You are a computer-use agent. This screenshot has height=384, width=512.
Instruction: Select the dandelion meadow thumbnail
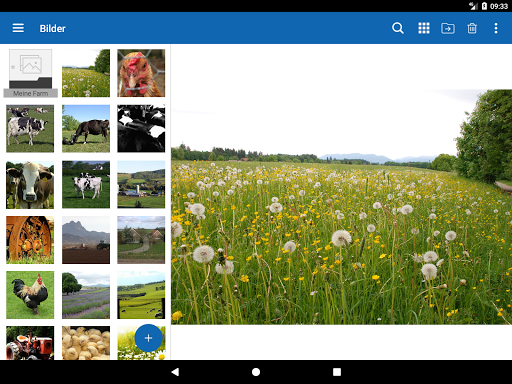tap(86, 73)
